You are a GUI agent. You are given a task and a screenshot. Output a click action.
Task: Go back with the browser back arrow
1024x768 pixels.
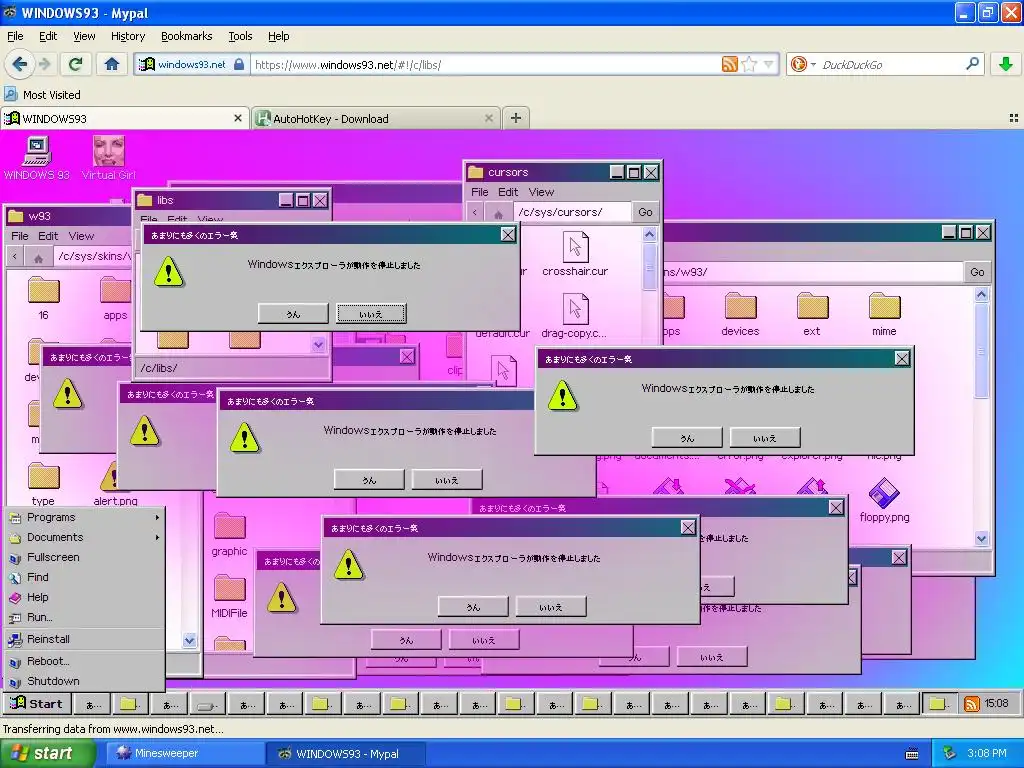(x=19, y=64)
